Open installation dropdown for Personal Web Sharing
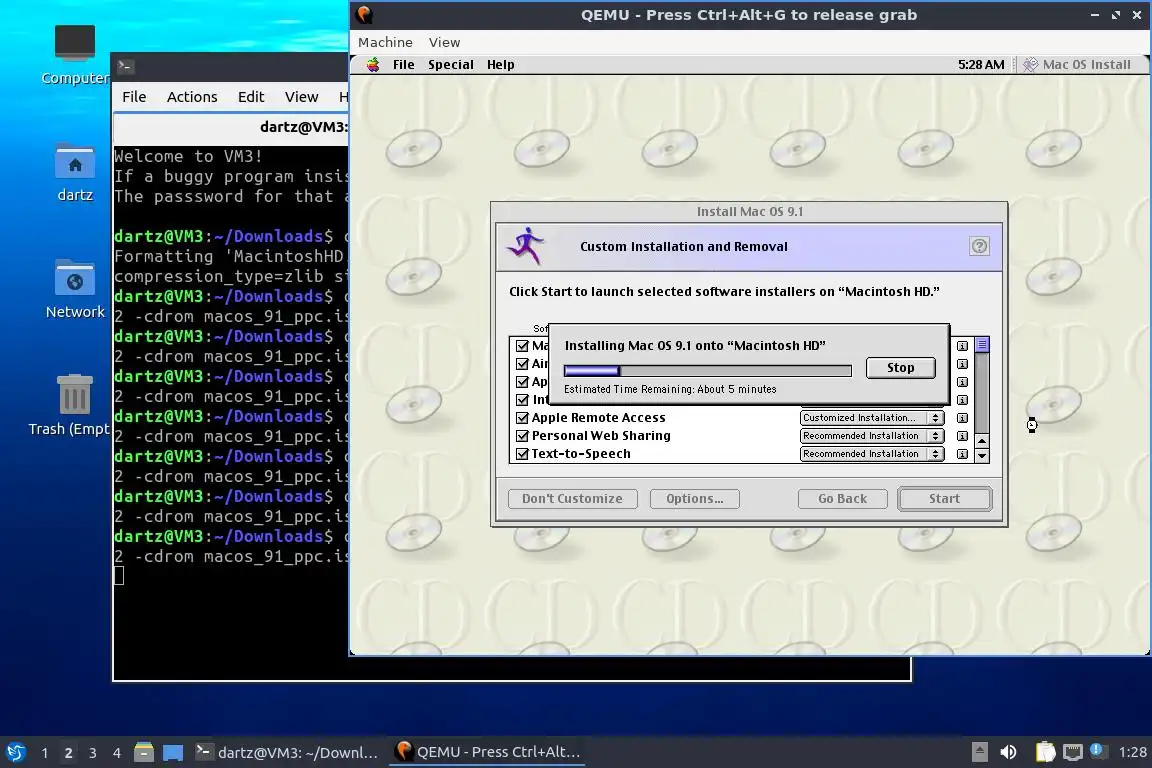Image resolution: width=1152 pixels, height=768 pixels. coord(871,436)
